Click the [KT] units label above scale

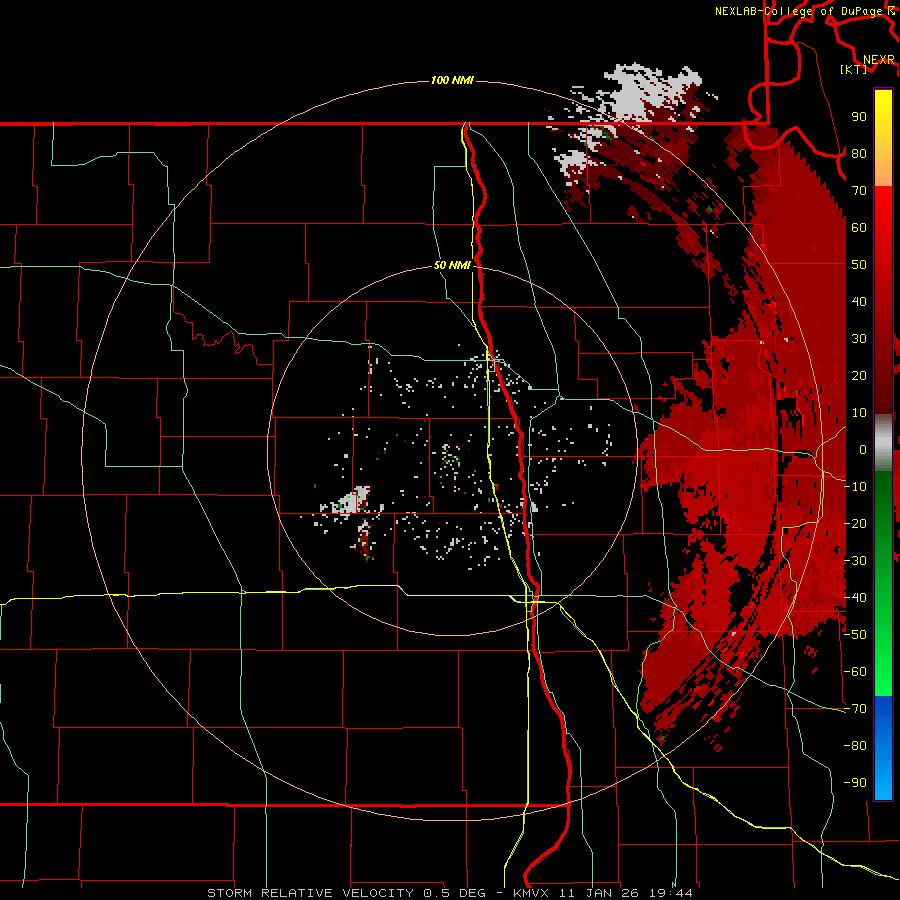click(x=854, y=69)
